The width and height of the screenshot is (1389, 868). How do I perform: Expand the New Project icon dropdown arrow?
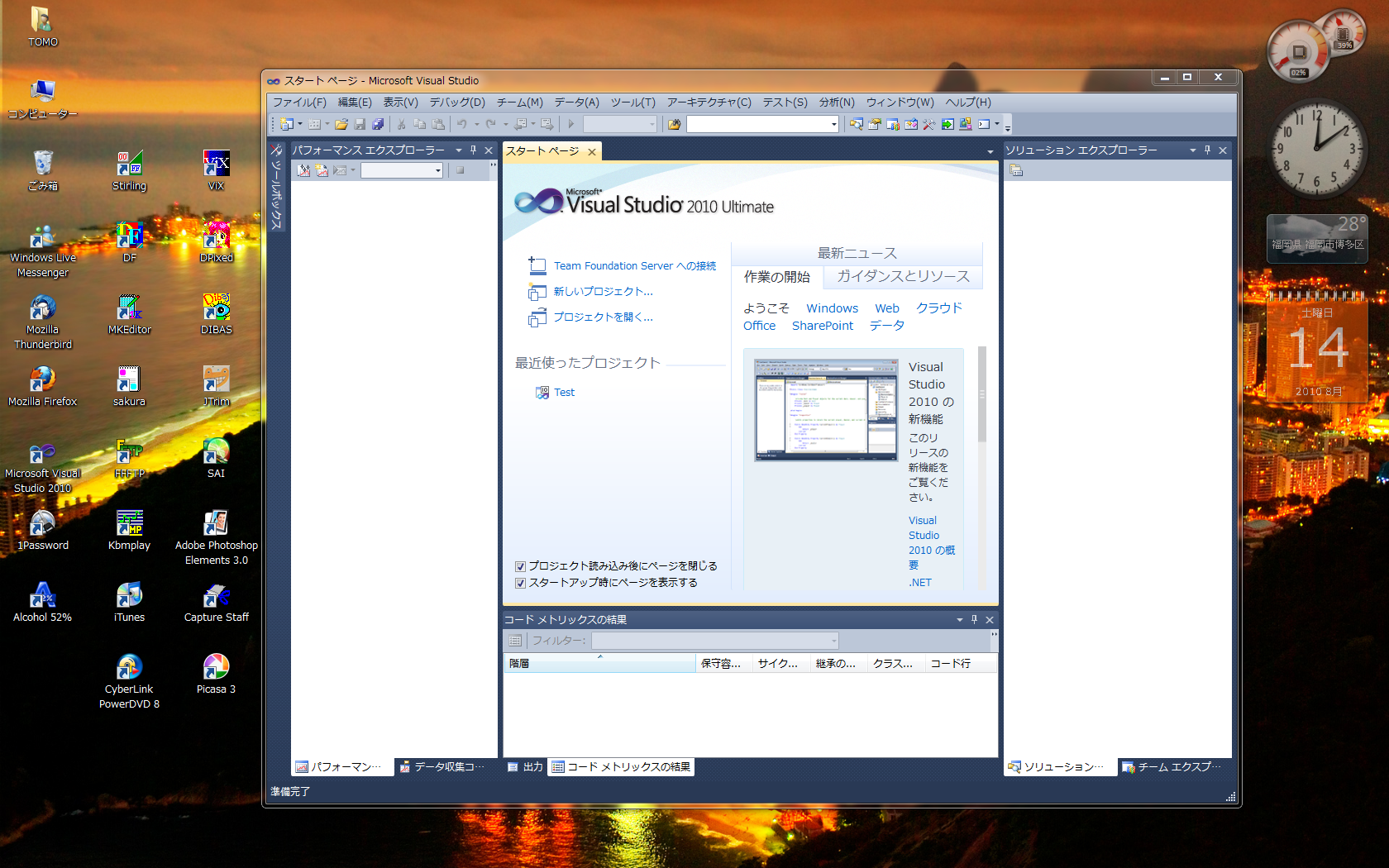pos(300,124)
